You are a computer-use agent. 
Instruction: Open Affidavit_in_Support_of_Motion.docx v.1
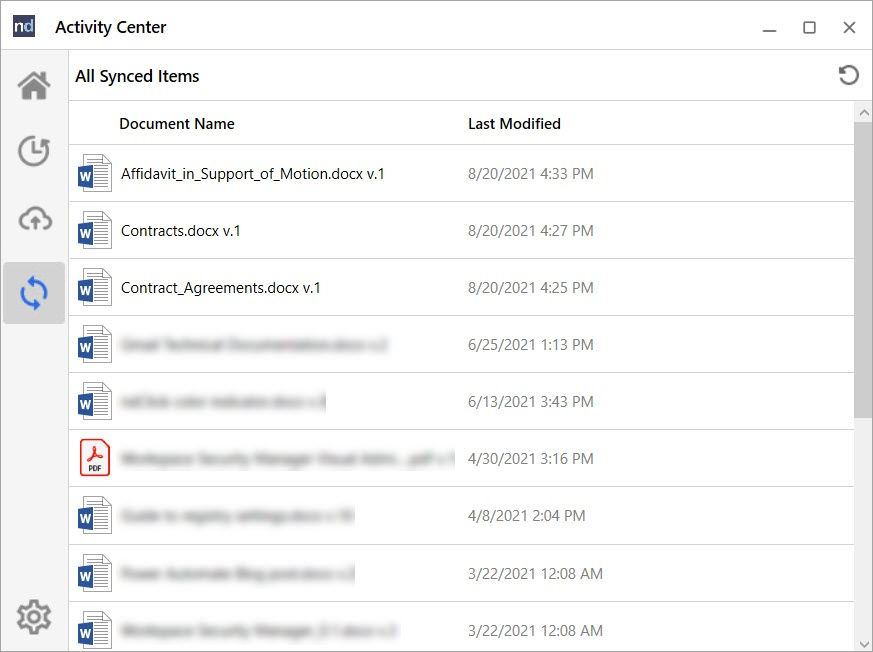(250, 172)
